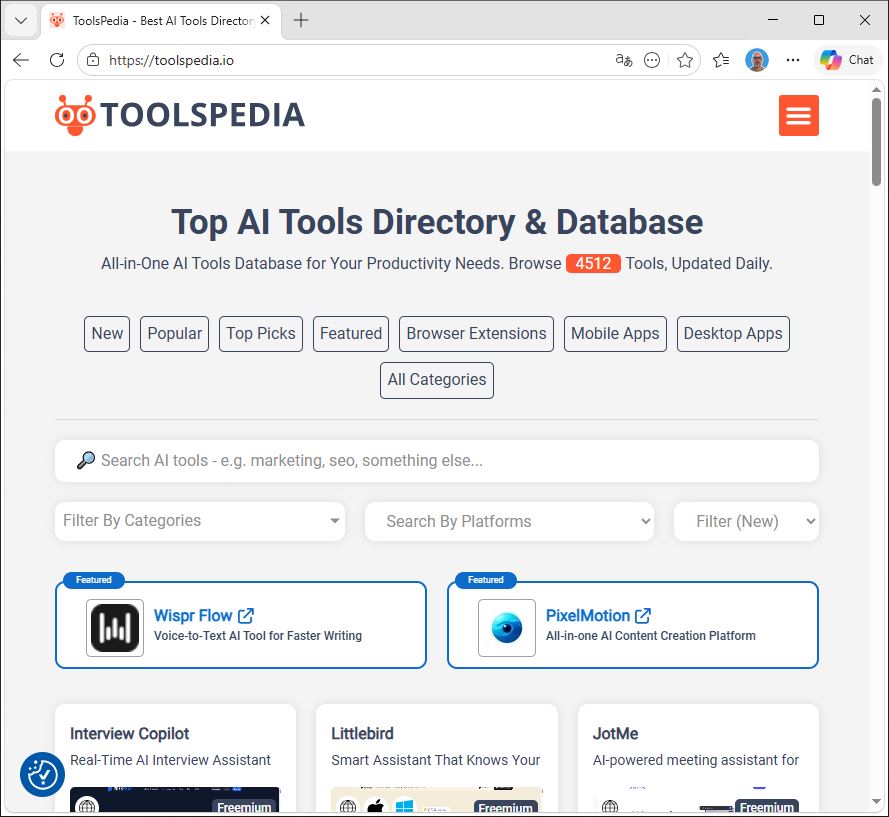
Task: Click the Search AI tools input field
Action: click(437, 461)
